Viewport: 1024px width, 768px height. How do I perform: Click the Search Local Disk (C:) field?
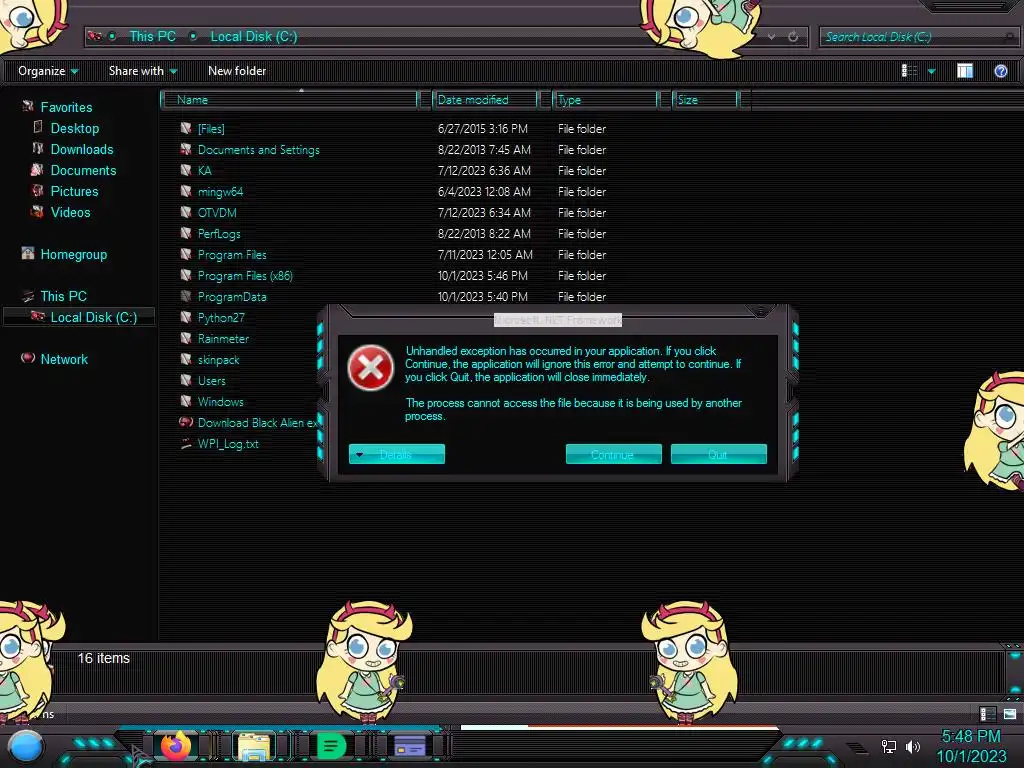(x=918, y=37)
